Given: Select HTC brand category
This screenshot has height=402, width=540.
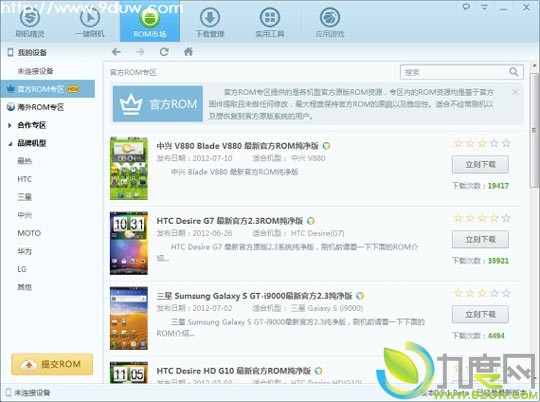Looking at the screenshot, I should pyautogui.click(x=24, y=179).
